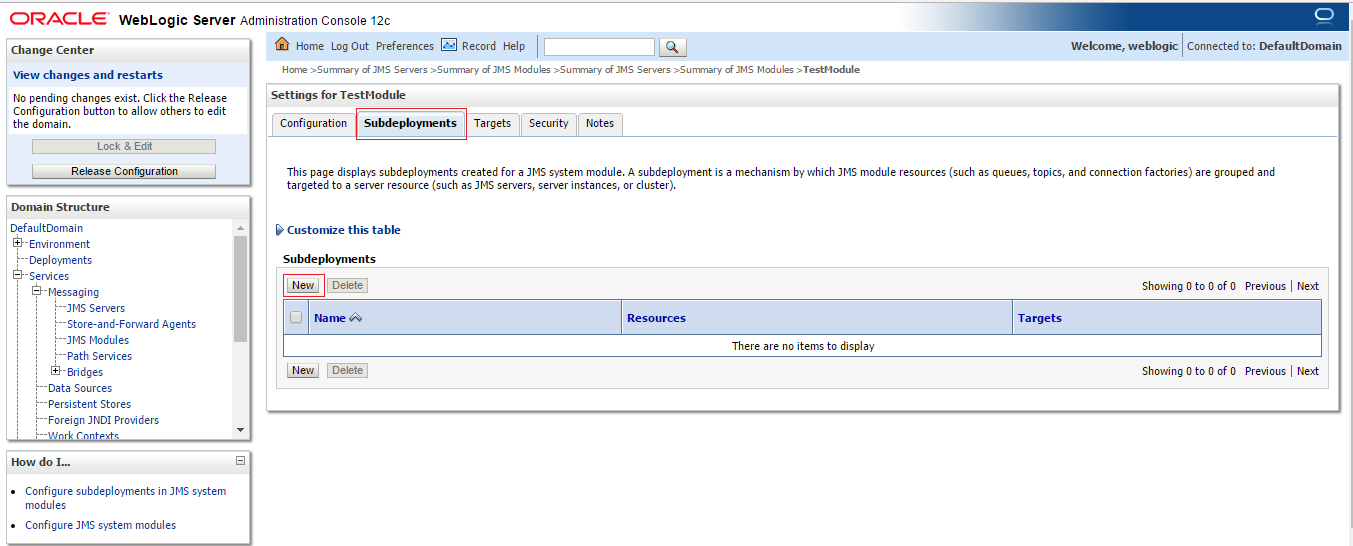Screen dimensions: 1353x546
Task: Click the Oracle 'O' icon at top right
Action: 1325,14
